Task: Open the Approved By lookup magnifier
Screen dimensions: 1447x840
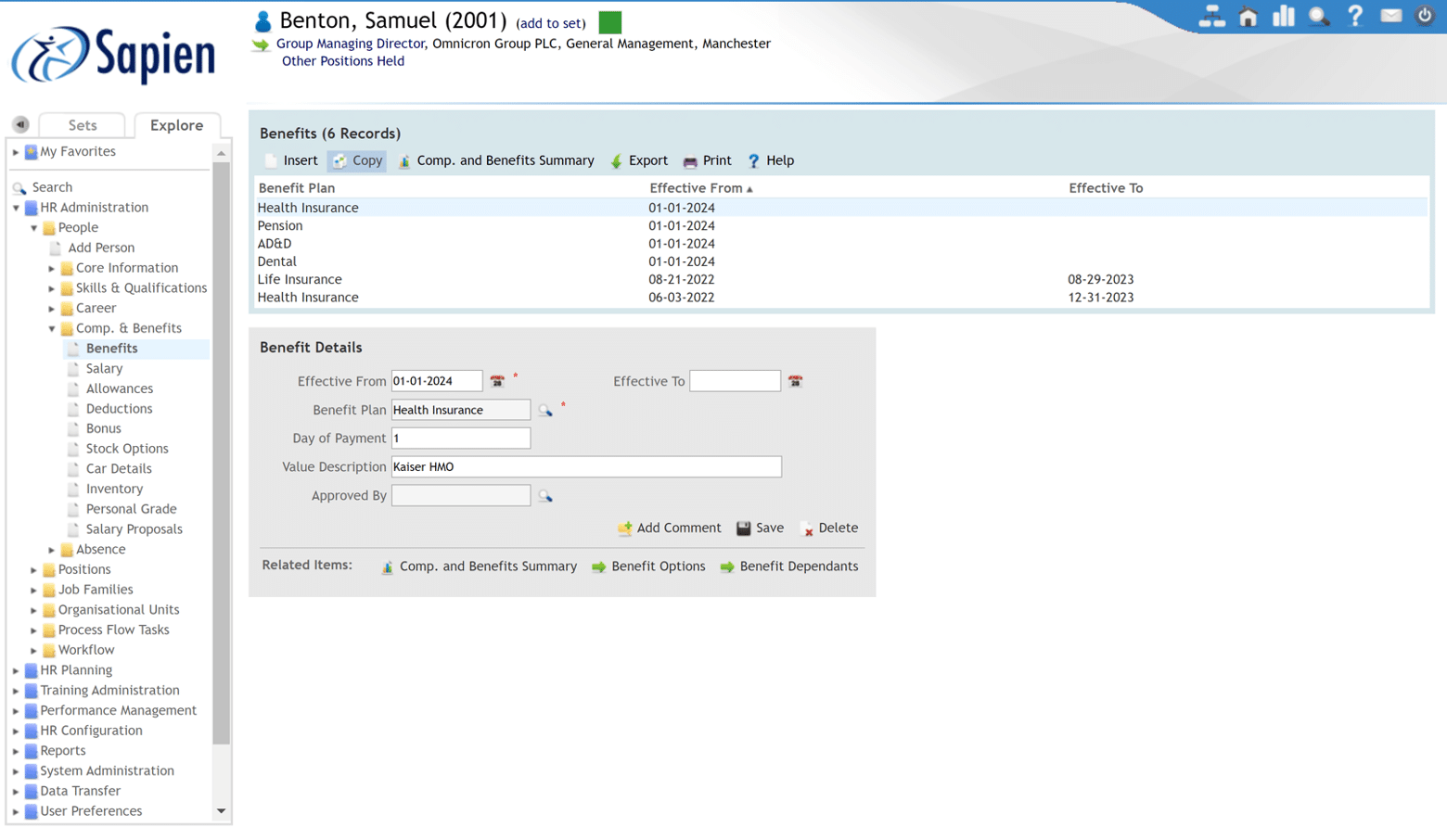Action: click(545, 495)
